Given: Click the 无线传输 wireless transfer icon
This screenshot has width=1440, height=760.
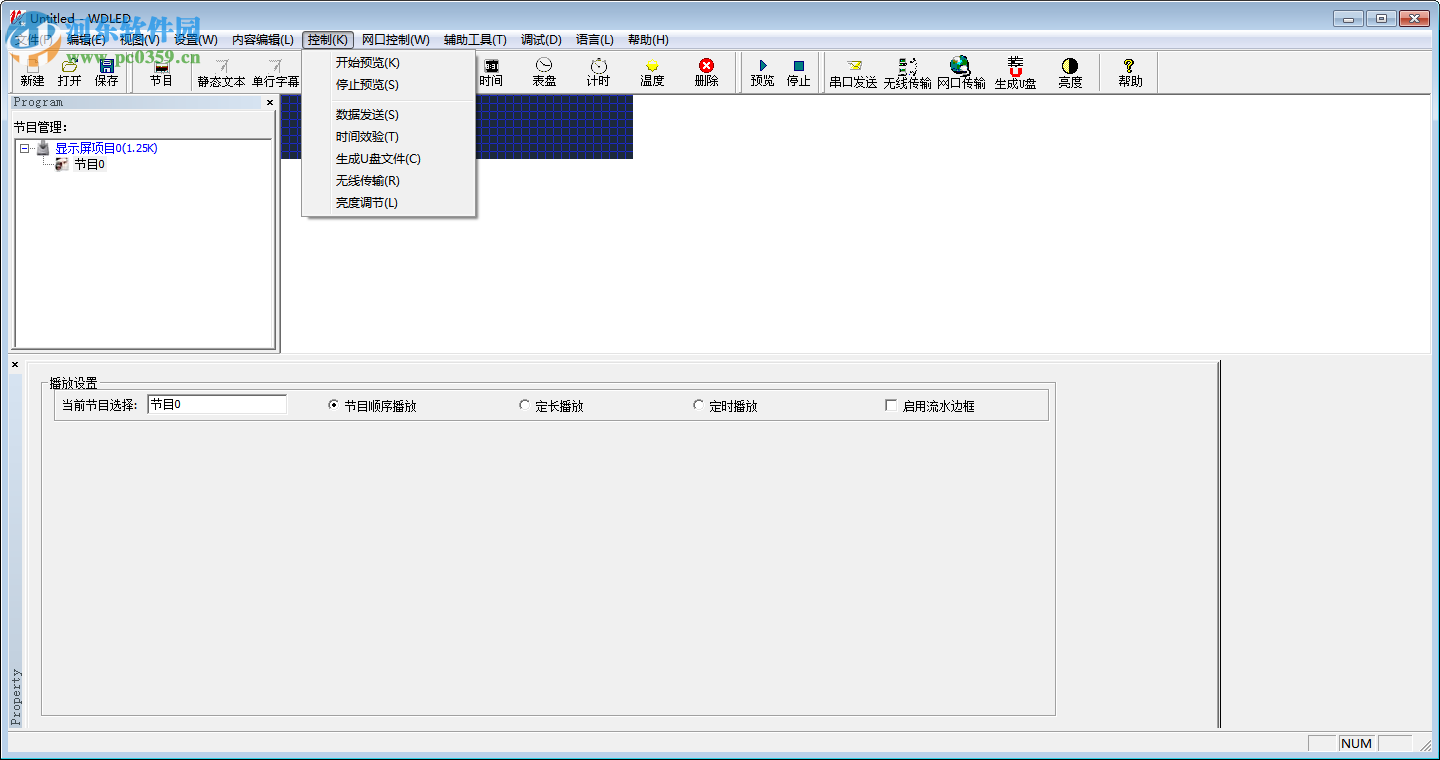Looking at the screenshot, I should (x=907, y=73).
